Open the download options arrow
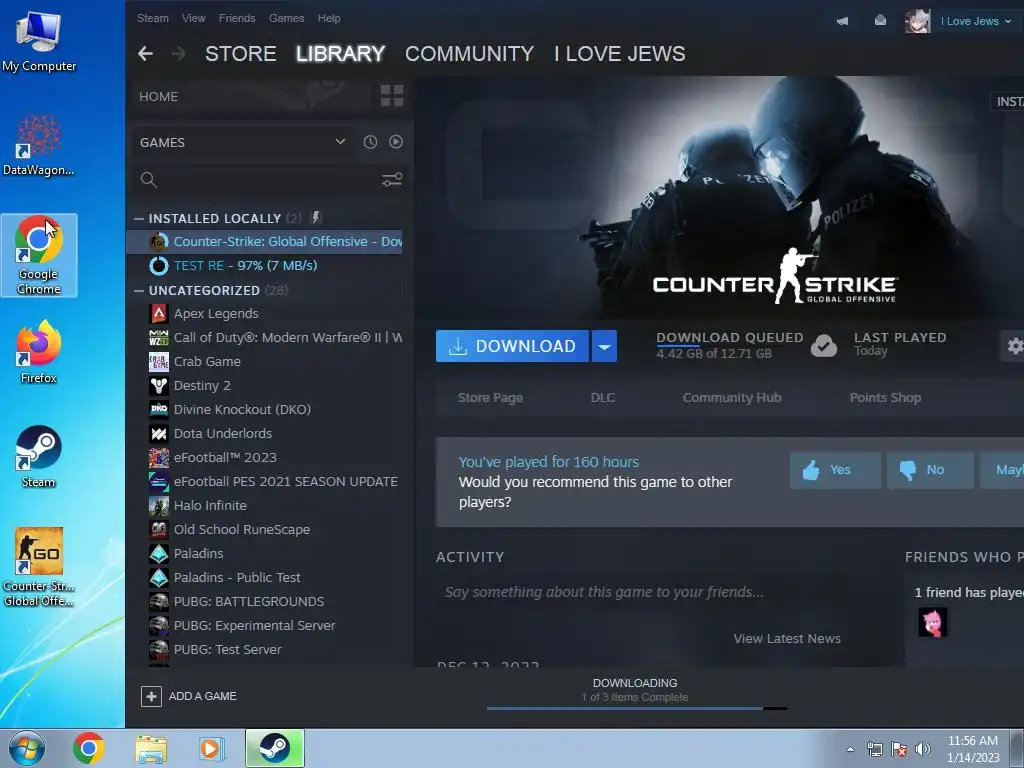The width and height of the screenshot is (1024, 768). (x=605, y=346)
